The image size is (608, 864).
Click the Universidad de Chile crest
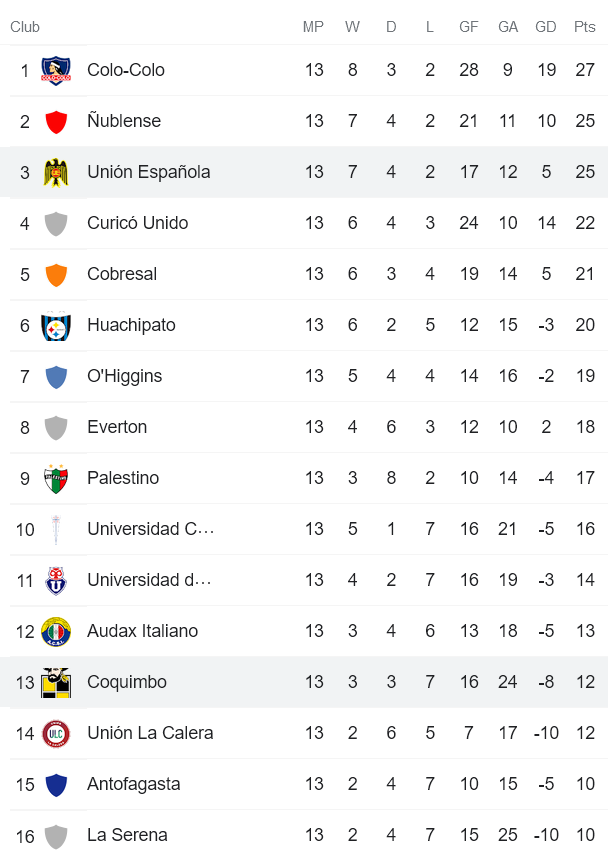coord(57,580)
